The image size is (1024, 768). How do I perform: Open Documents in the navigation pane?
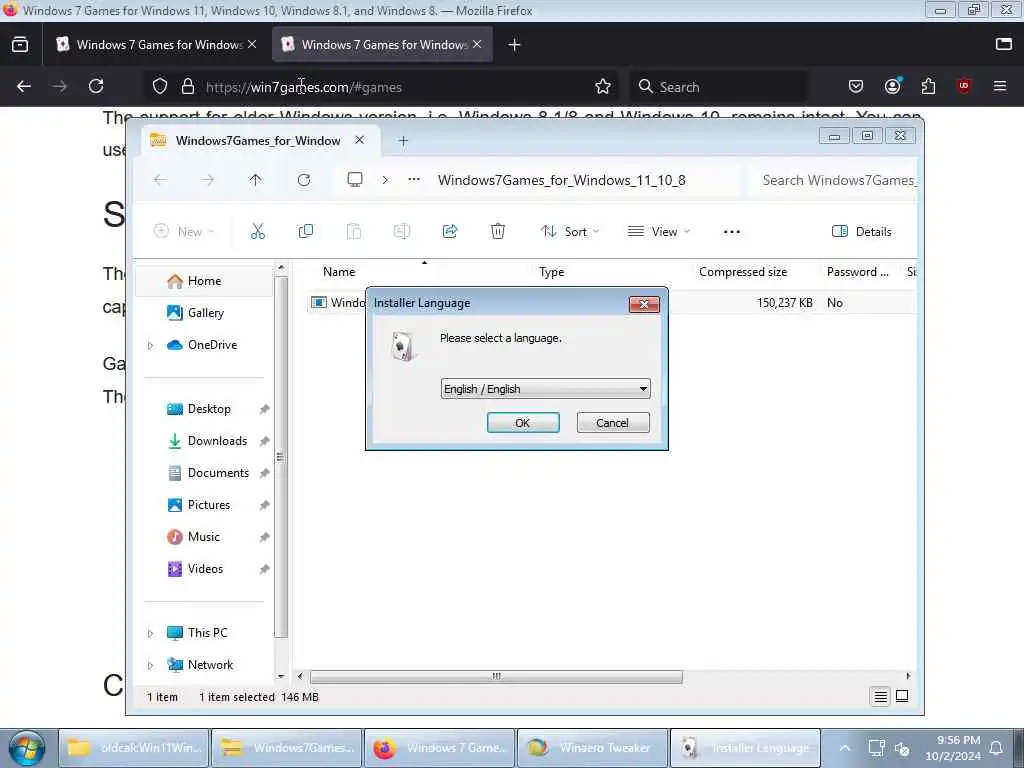point(204,473)
